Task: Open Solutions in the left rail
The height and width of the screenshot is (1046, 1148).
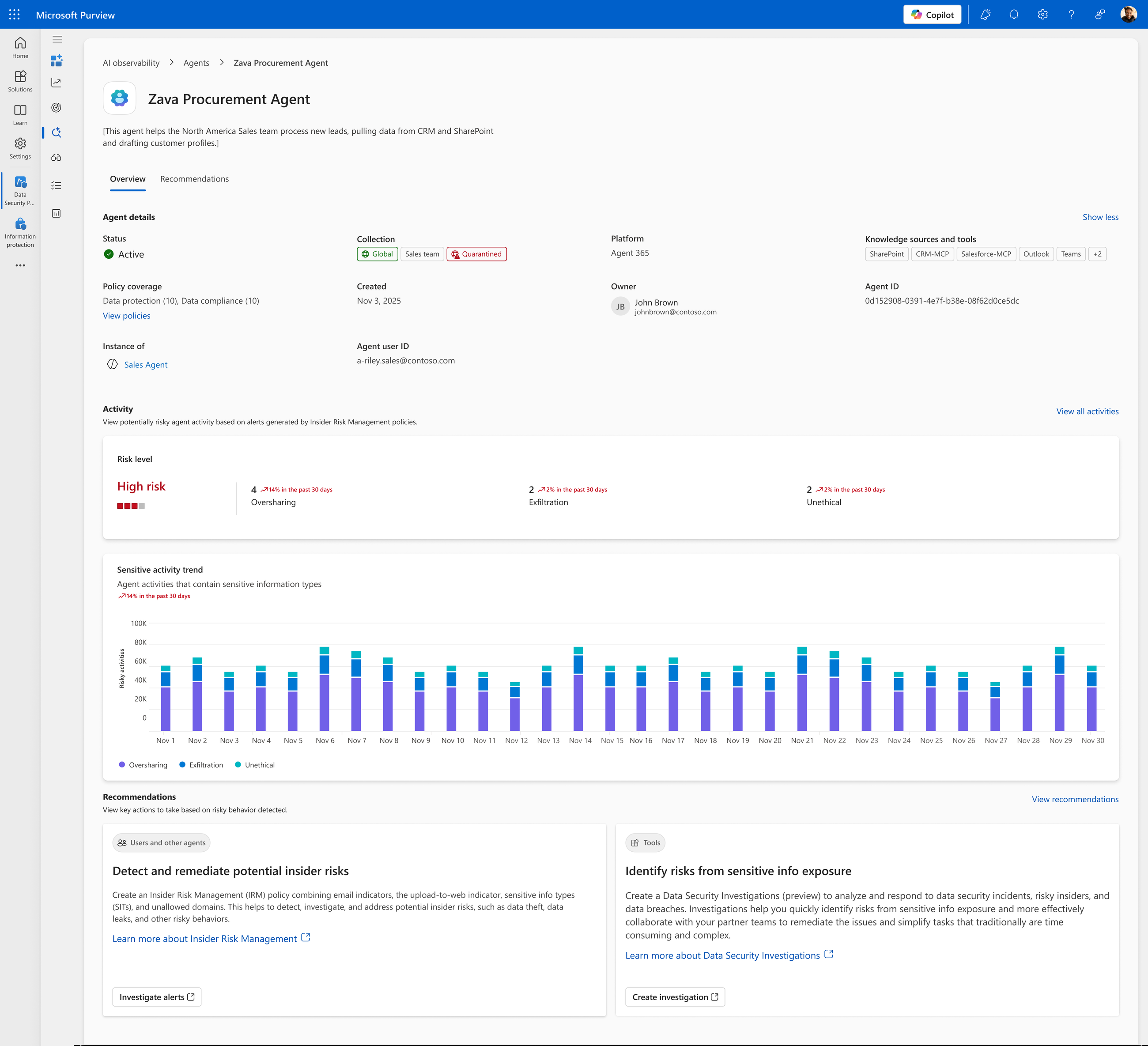Action: [20, 81]
